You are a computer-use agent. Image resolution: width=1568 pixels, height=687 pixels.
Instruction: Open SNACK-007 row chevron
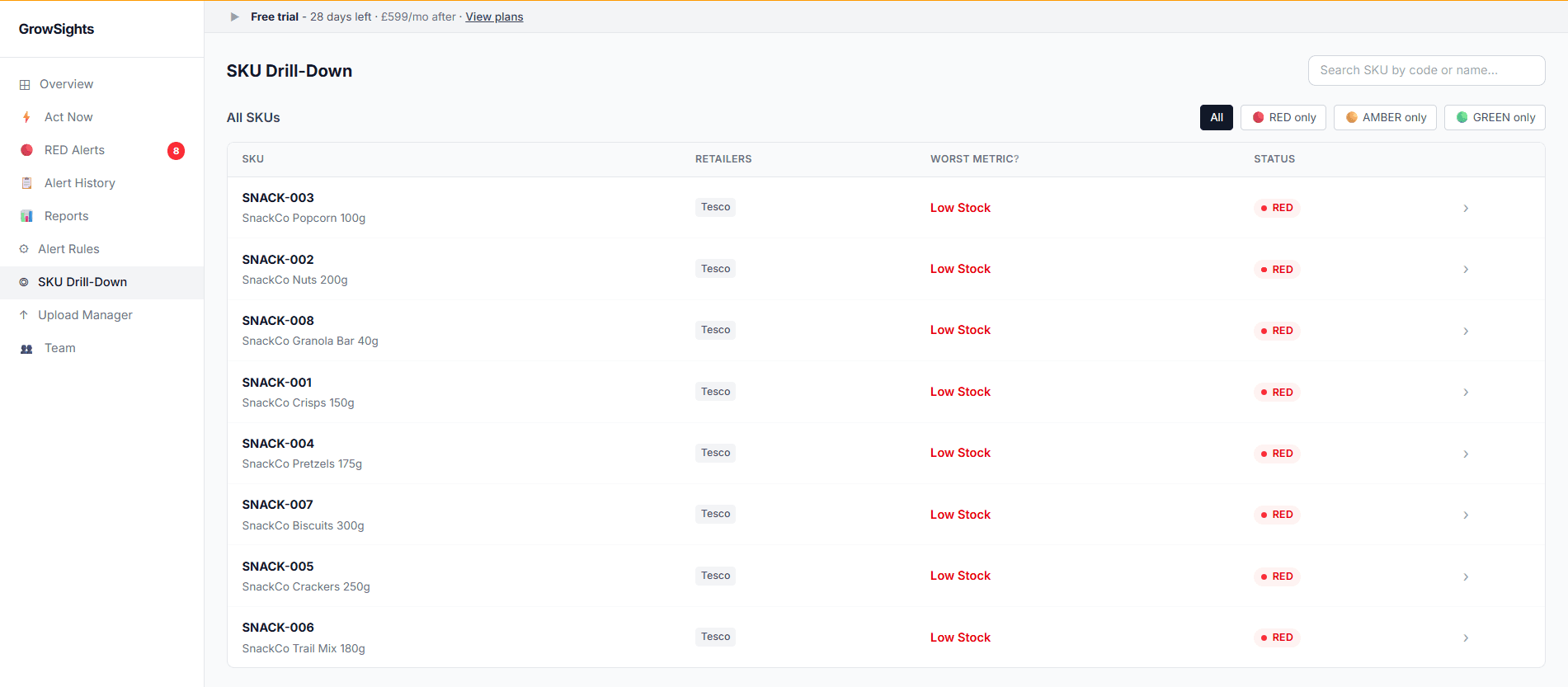pyautogui.click(x=1466, y=515)
